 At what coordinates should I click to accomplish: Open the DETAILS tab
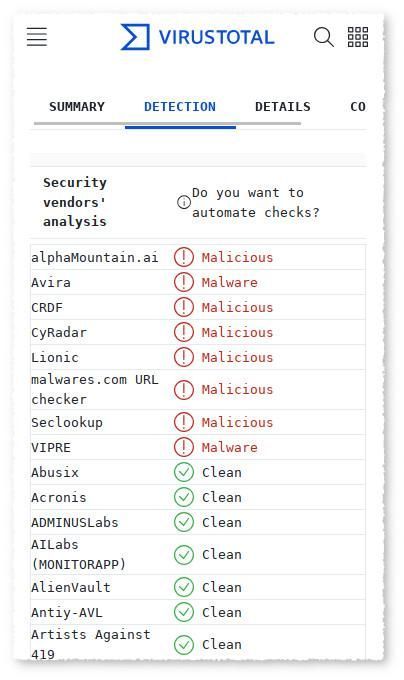[283, 107]
